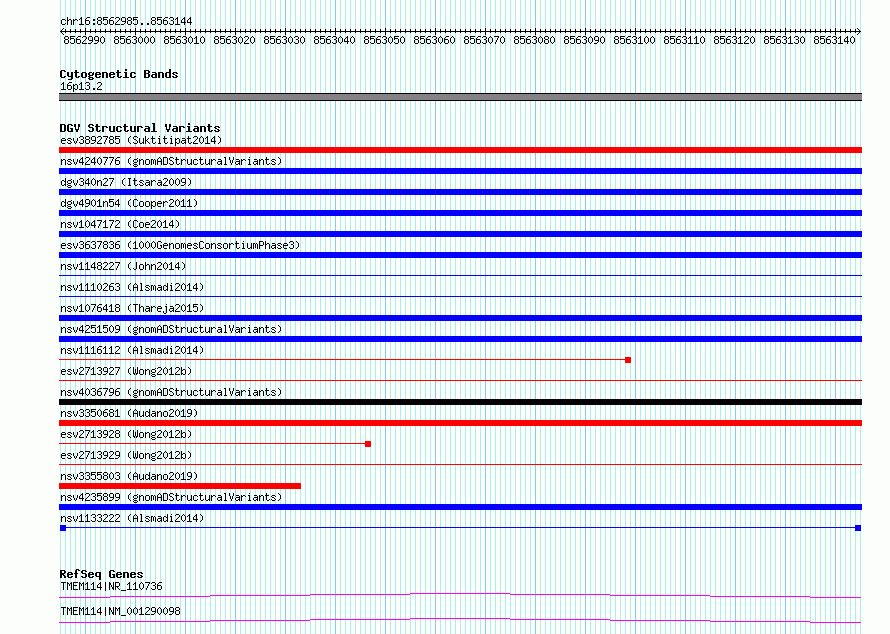
Task: Open nsv1047172 (Coe2014) label
Action: coord(120,224)
